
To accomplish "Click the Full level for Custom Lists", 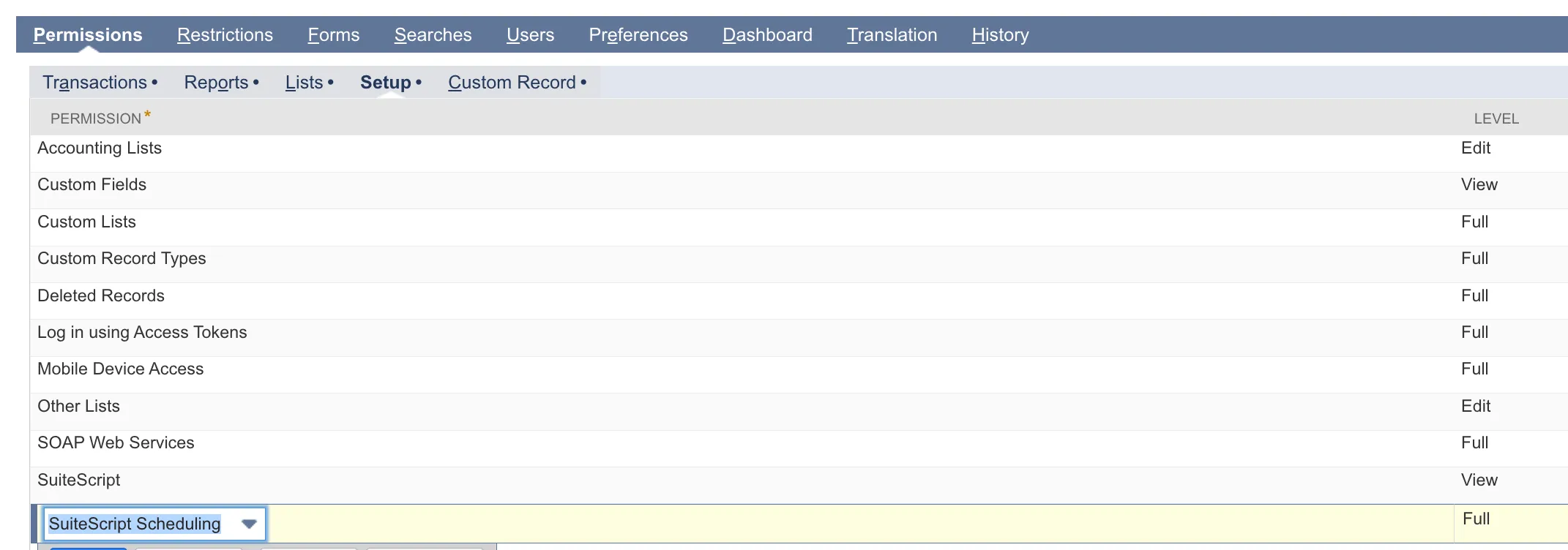I will click(x=1475, y=222).
